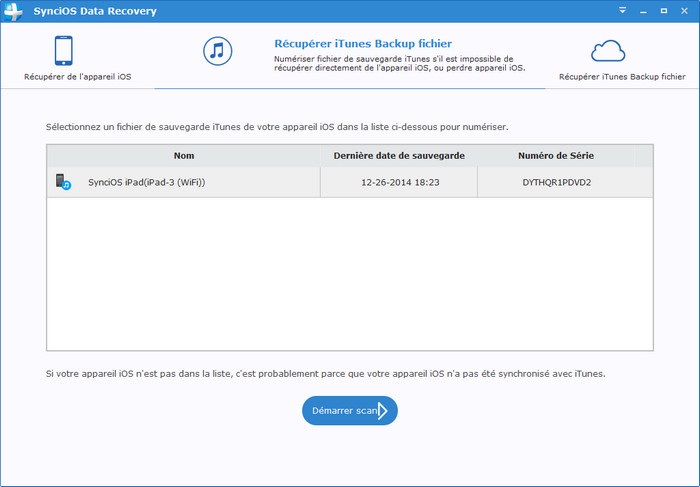Screen dimensions: 700x487
Task: Click the SynciOS Data Recovery title text
Action: coord(95,11)
